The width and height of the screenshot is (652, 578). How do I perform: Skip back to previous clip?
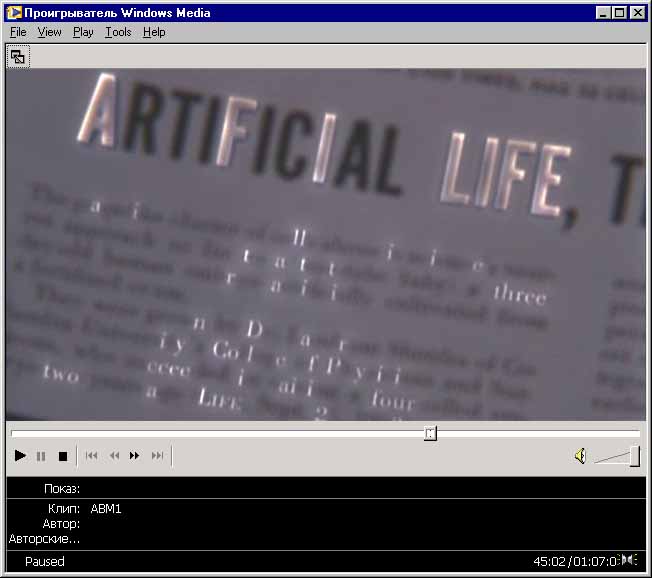(x=91, y=456)
